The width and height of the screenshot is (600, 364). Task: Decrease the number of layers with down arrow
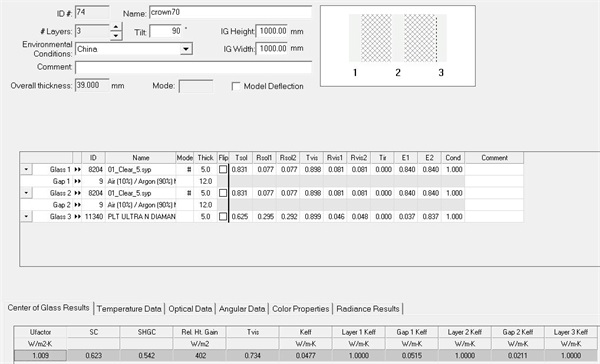pos(116,36)
